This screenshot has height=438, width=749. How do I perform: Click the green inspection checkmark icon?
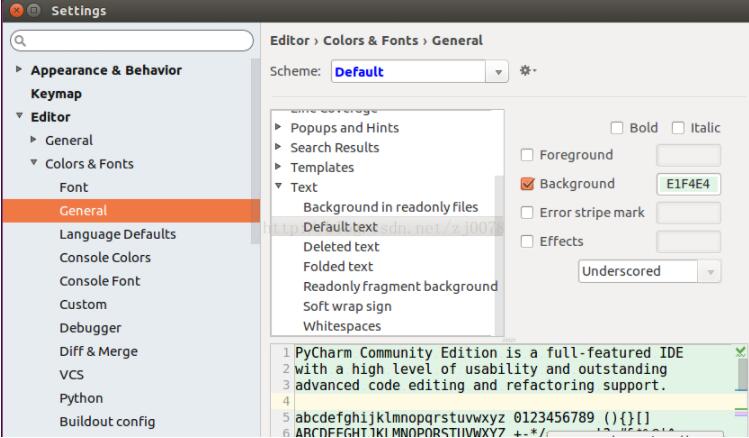point(740,352)
